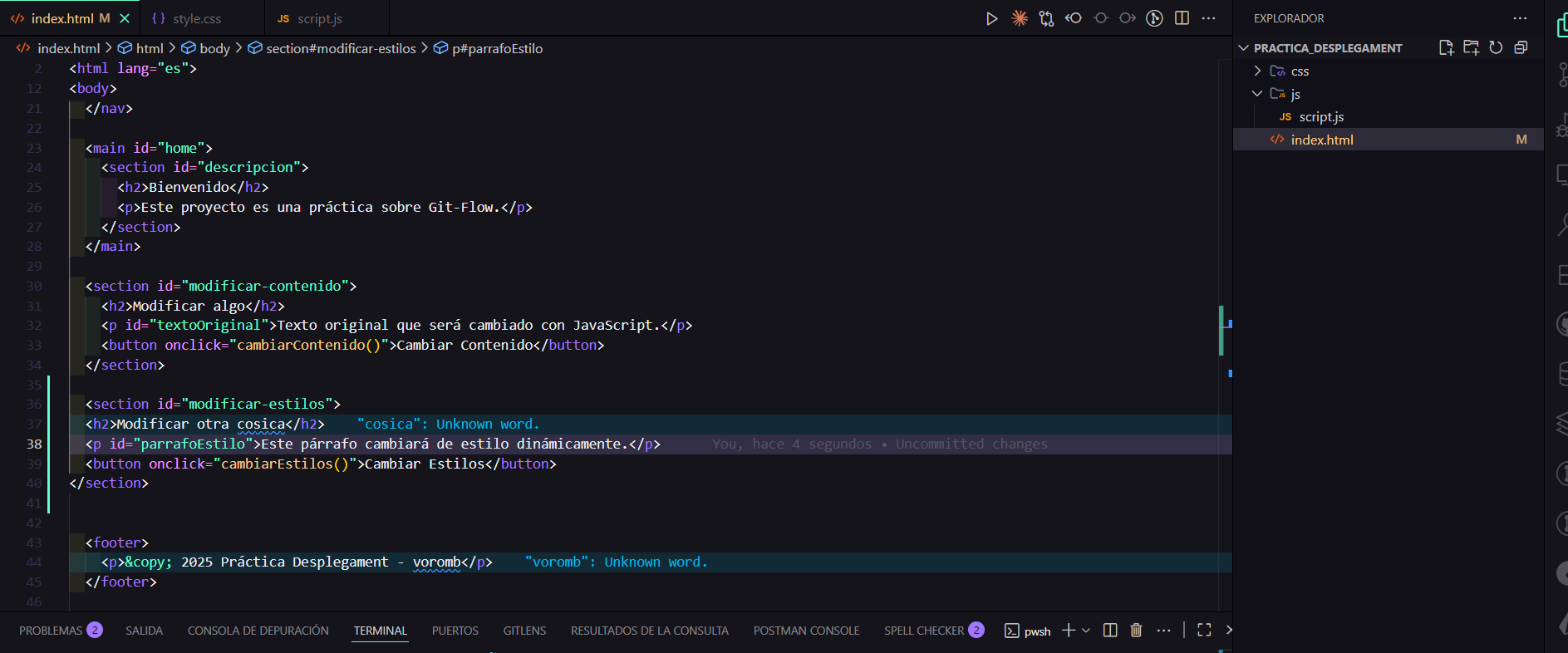1568x653 pixels.
Task: Click the Run play button in editor toolbar
Action: click(991, 18)
